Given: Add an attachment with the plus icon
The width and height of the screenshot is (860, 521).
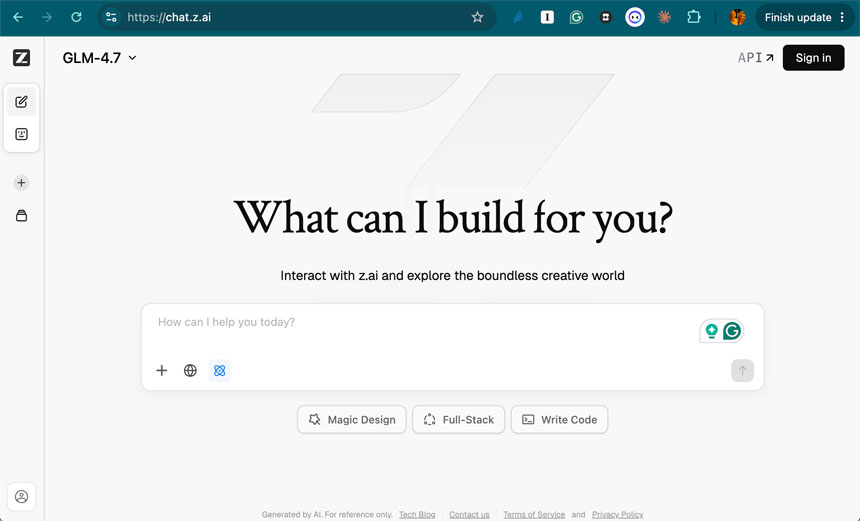Looking at the screenshot, I should (x=162, y=371).
